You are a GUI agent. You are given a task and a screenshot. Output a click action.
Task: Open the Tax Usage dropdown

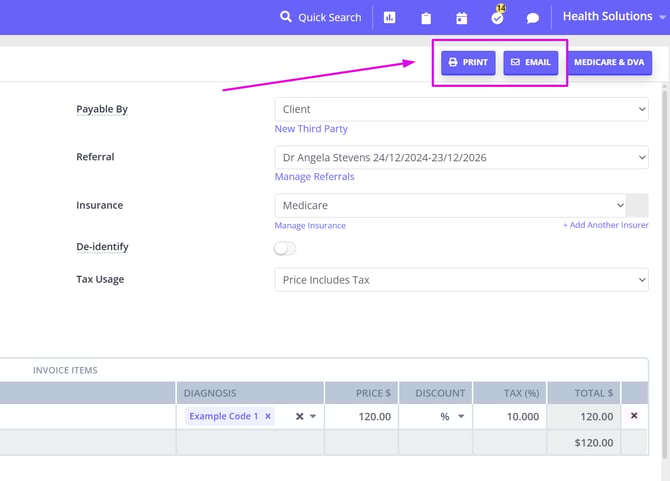pyautogui.click(x=461, y=280)
